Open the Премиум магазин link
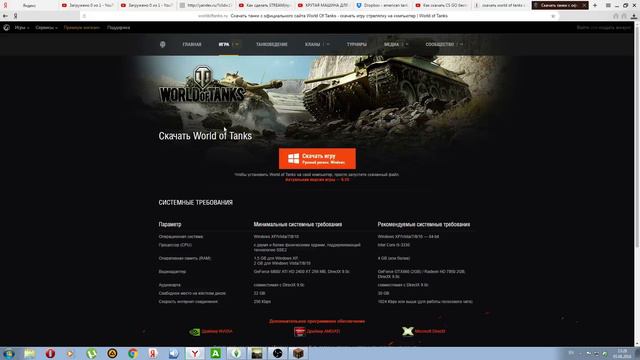This screenshot has height=360, width=640. click(x=82, y=28)
